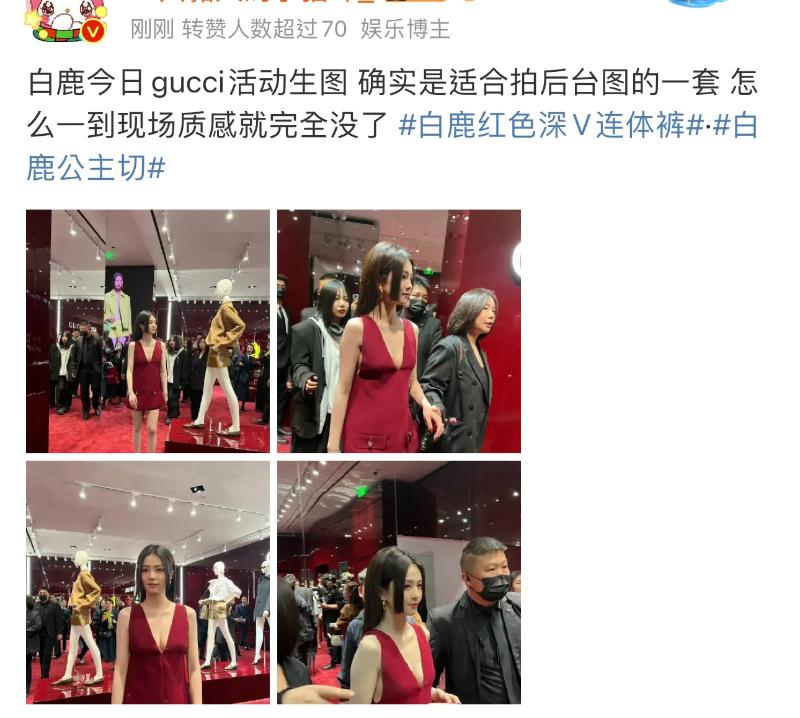Image resolution: width=800 pixels, height=718 pixels.
Task: Tap the orange V verified badge
Action: coord(93,32)
